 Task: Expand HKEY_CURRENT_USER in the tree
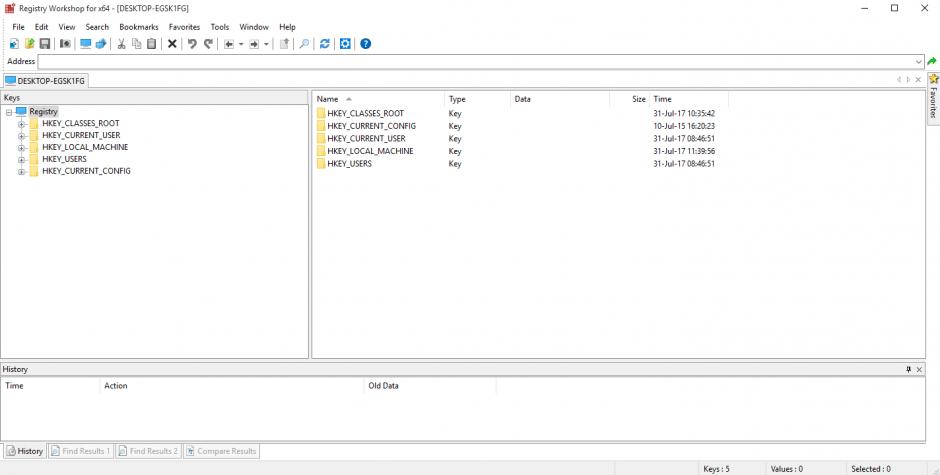click(22, 136)
